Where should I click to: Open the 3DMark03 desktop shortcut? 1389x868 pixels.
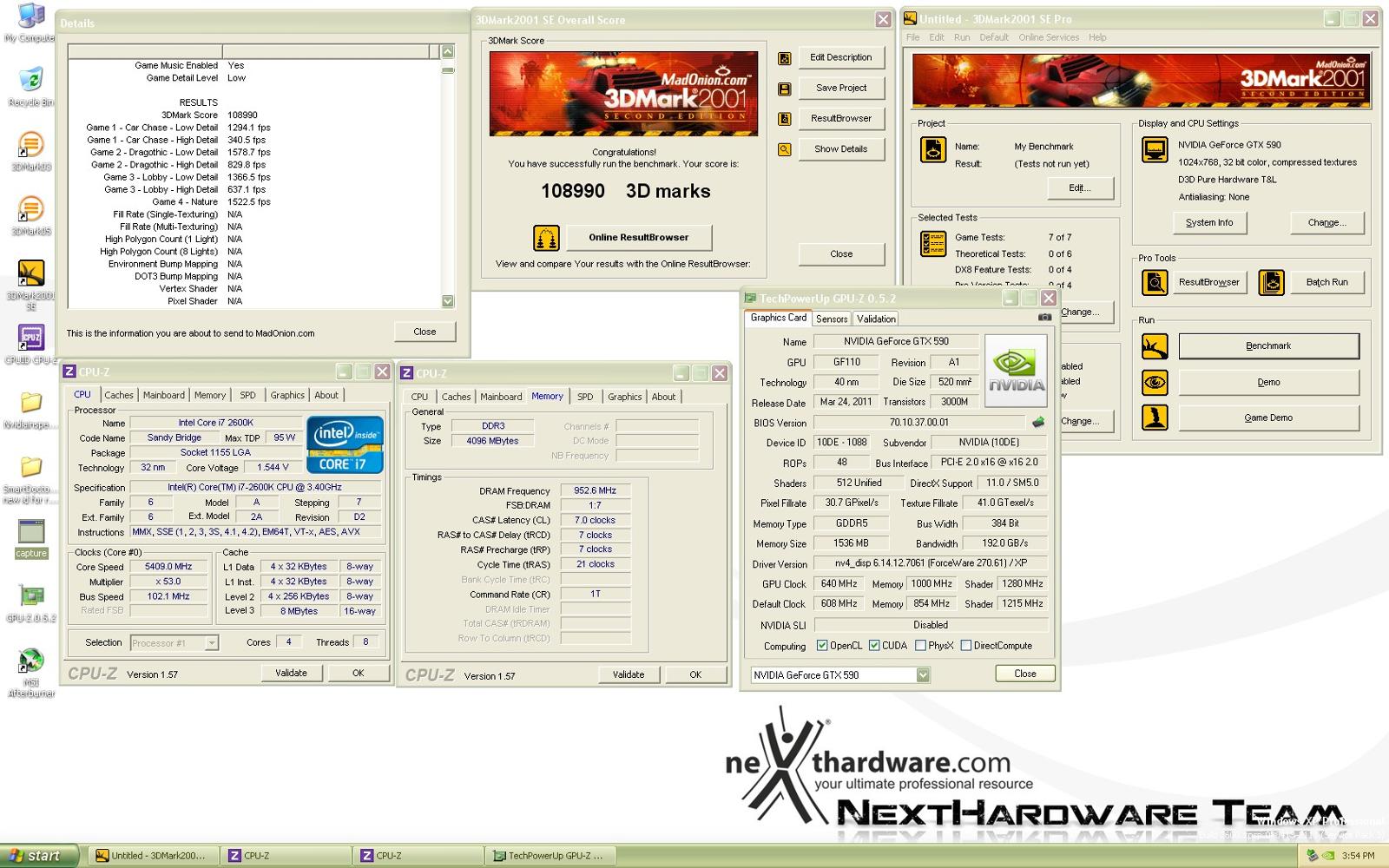(x=30, y=150)
